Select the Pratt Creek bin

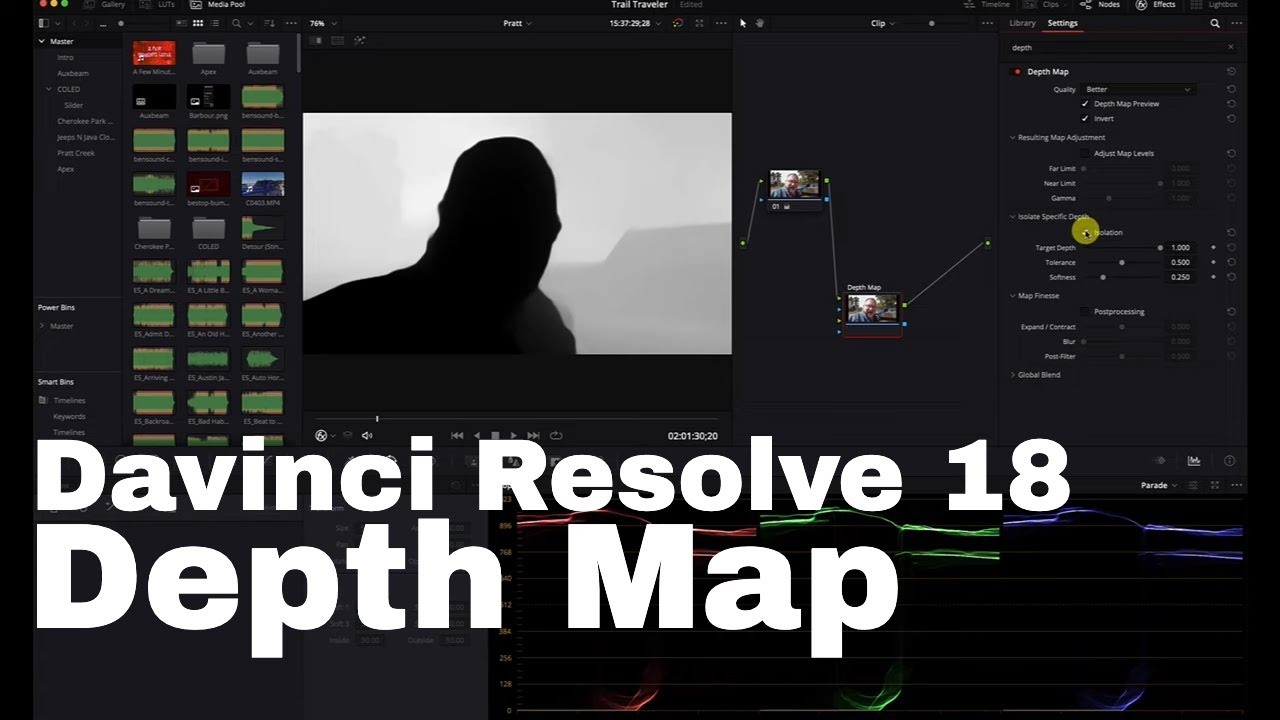coord(76,153)
